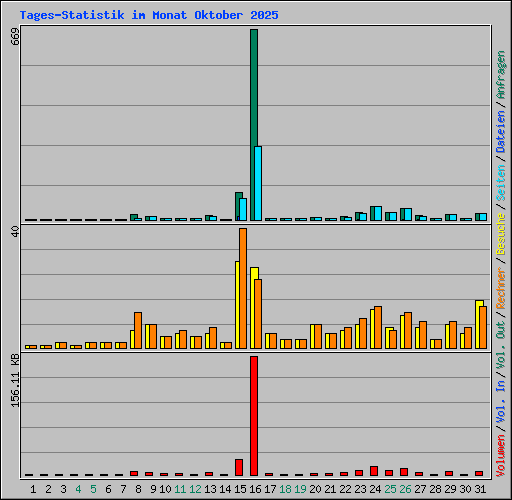
Task: Click the green Anfragen bar for day 15
Action: pos(237,206)
